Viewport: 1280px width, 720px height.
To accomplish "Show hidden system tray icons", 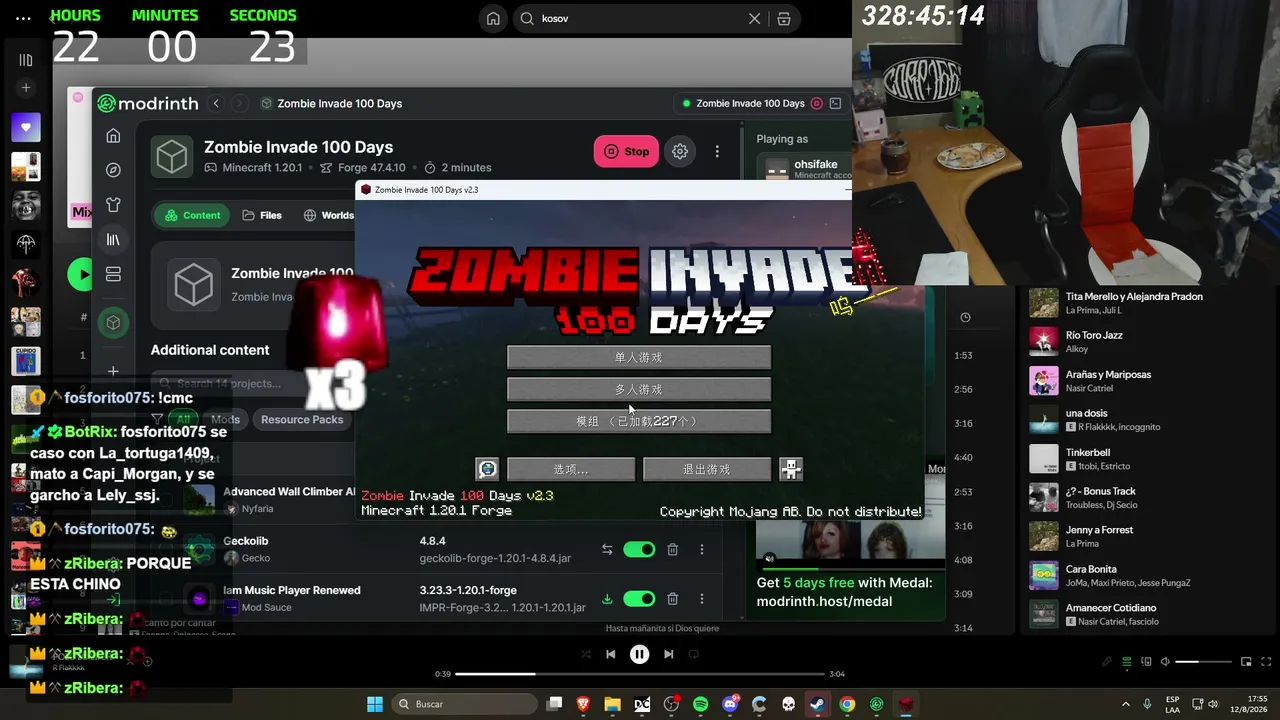I will coord(1125,704).
